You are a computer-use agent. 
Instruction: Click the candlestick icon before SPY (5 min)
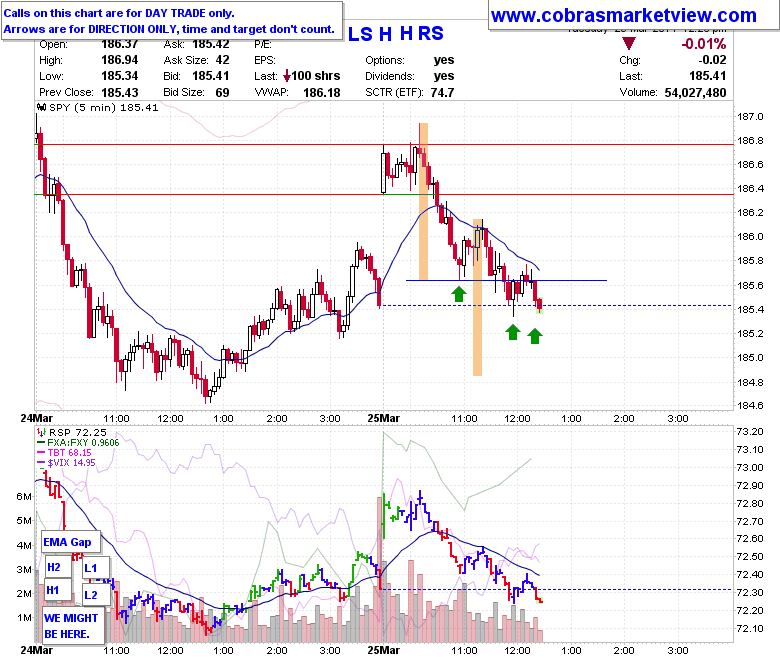(42, 107)
